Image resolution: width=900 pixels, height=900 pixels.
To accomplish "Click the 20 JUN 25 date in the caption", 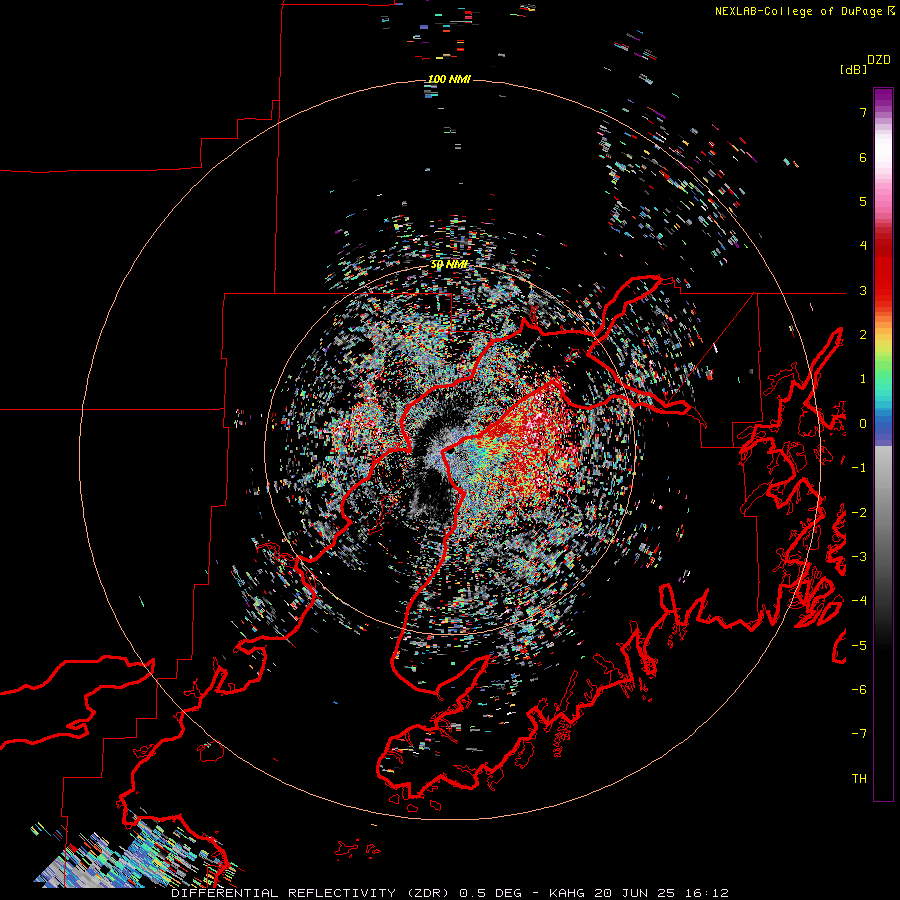I will (635, 893).
